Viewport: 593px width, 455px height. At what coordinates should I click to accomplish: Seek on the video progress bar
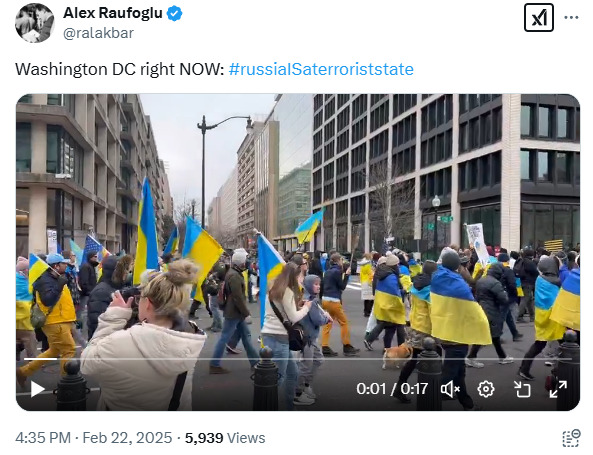coord(298,359)
